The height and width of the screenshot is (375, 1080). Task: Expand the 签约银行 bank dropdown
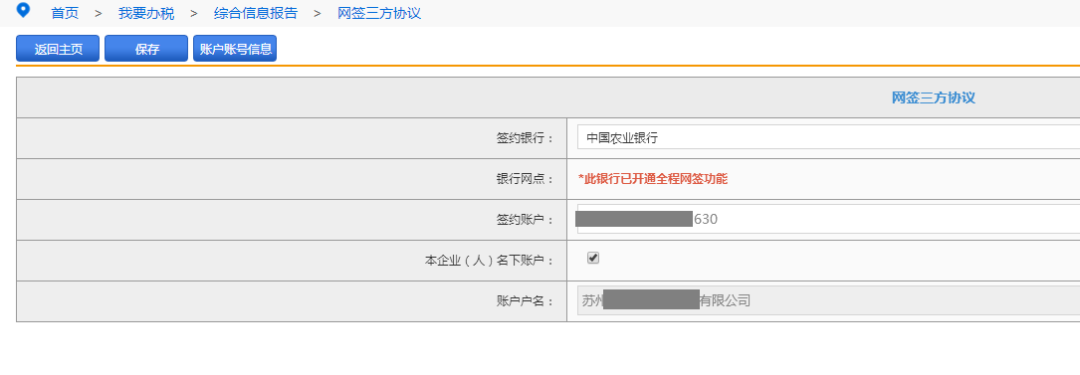pos(829,138)
